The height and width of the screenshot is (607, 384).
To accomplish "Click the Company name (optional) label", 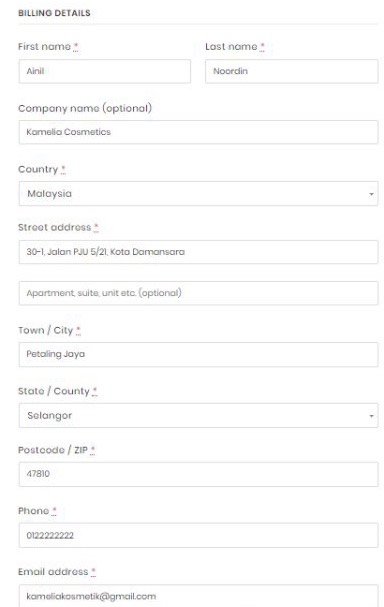I will pos(85,108).
